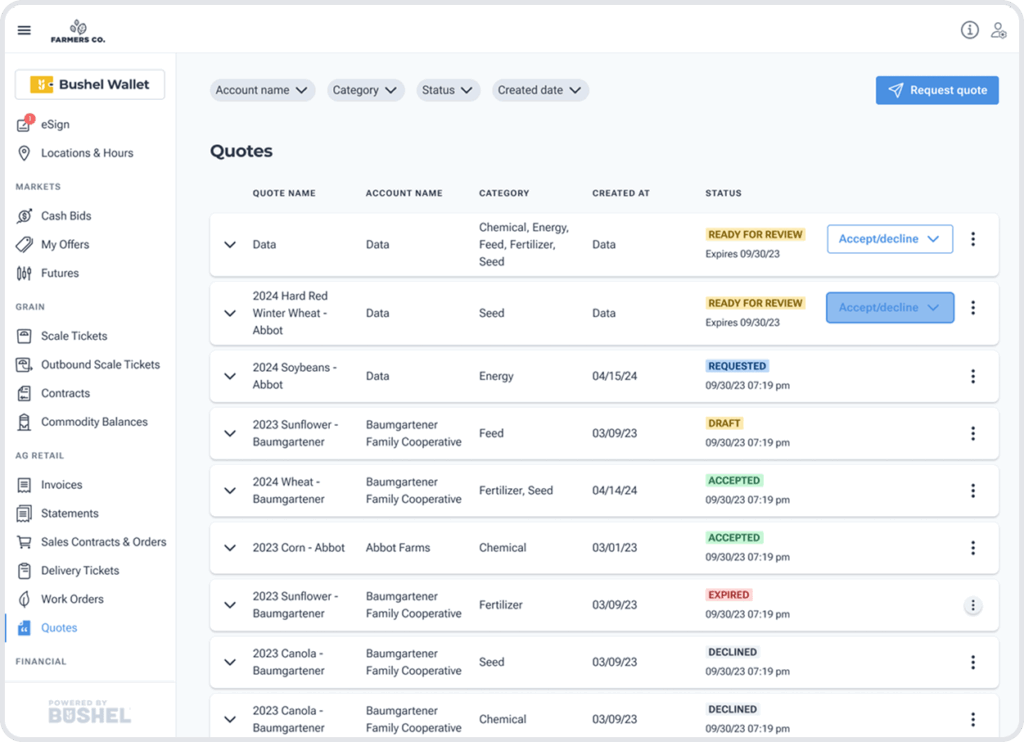Open more options for 2023 Corn - Abbot row
The image size is (1024, 742).
[x=973, y=548]
